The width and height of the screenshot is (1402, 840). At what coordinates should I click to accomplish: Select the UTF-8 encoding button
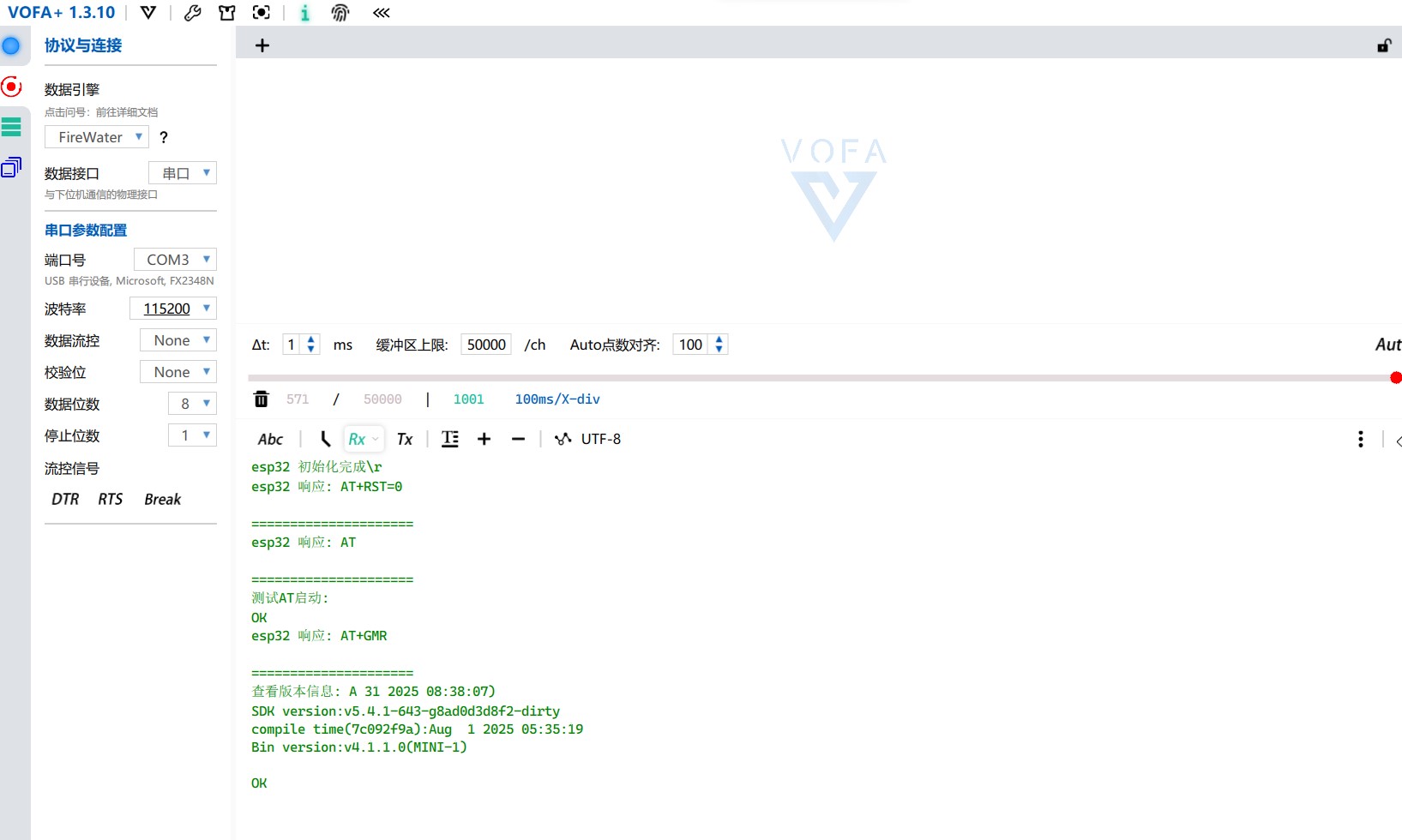pos(588,439)
